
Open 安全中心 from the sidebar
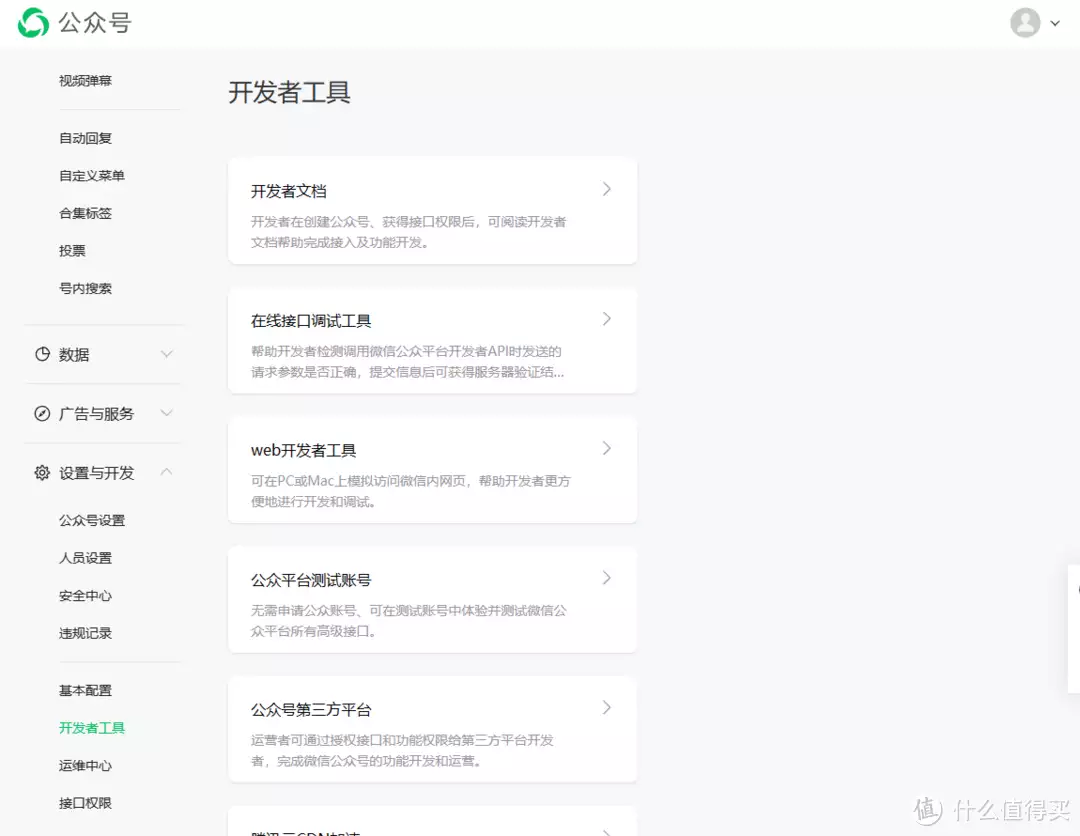85,595
